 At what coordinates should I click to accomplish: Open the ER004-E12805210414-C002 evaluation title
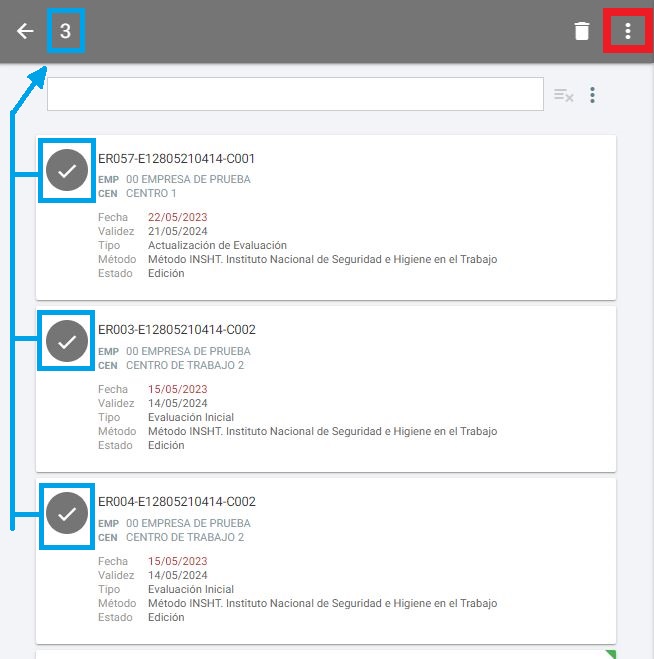click(177, 502)
